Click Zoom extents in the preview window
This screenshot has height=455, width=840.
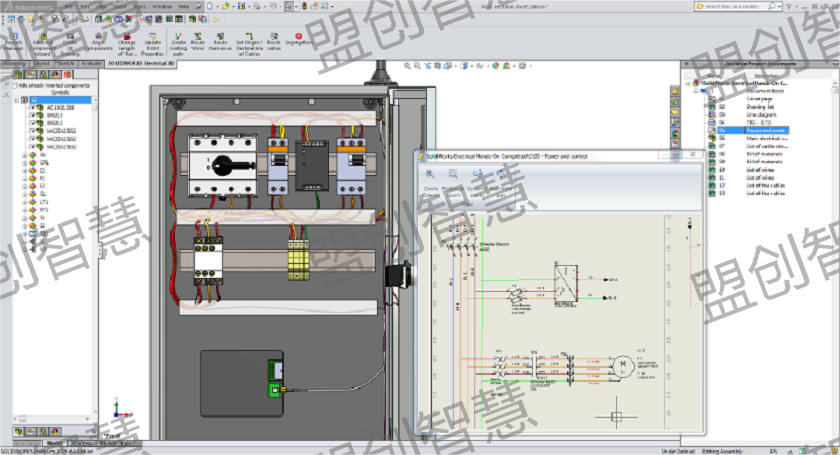click(430, 181)
